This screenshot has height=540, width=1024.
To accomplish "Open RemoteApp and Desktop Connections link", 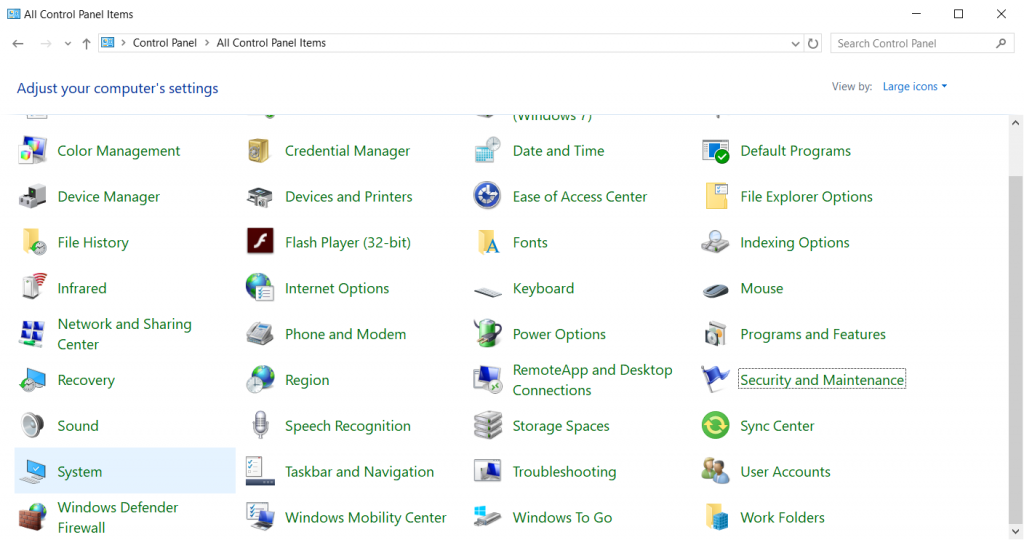I will (x=592, y=380).
